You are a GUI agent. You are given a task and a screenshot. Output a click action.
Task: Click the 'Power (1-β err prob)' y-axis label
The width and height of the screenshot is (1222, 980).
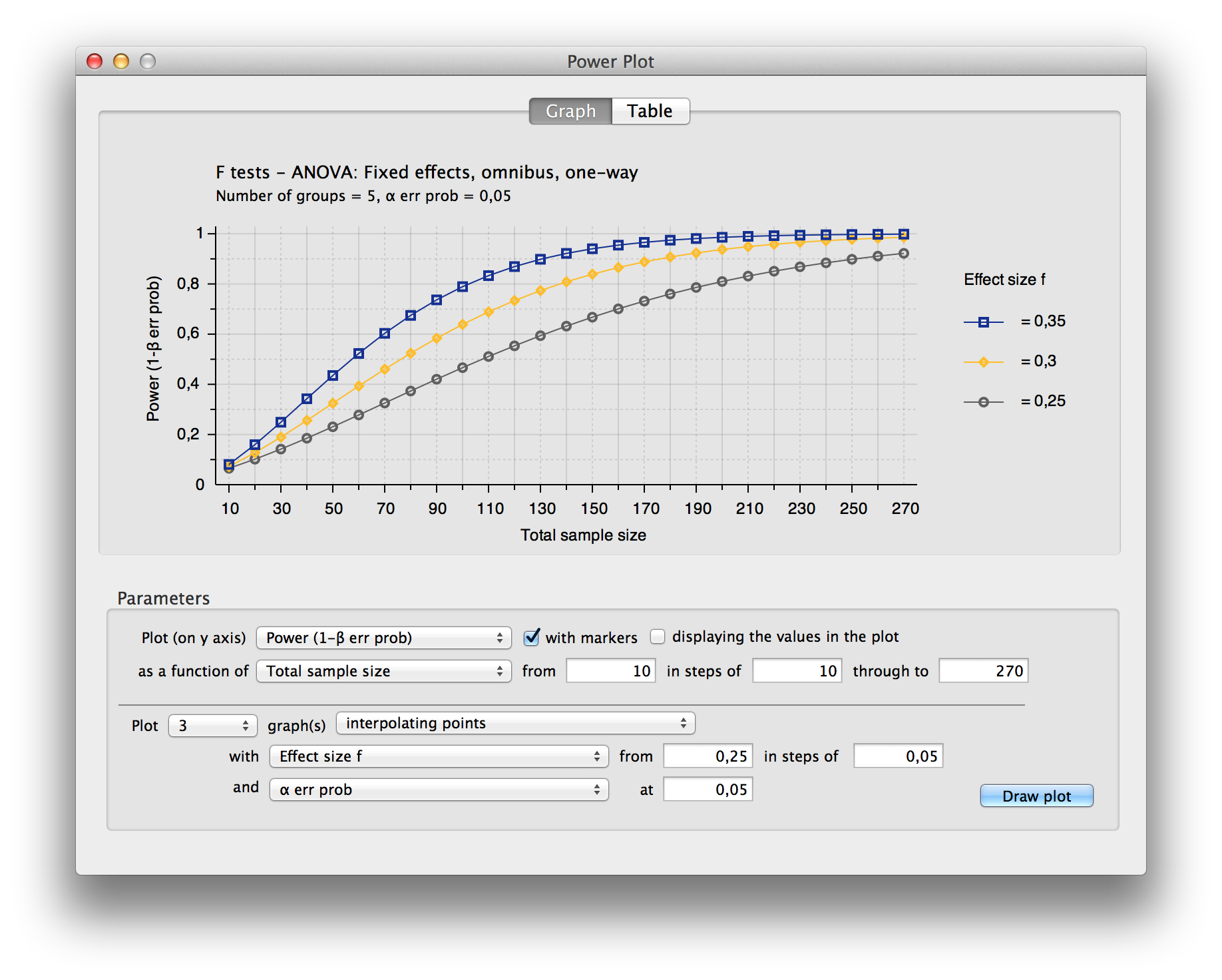(154, 349)
